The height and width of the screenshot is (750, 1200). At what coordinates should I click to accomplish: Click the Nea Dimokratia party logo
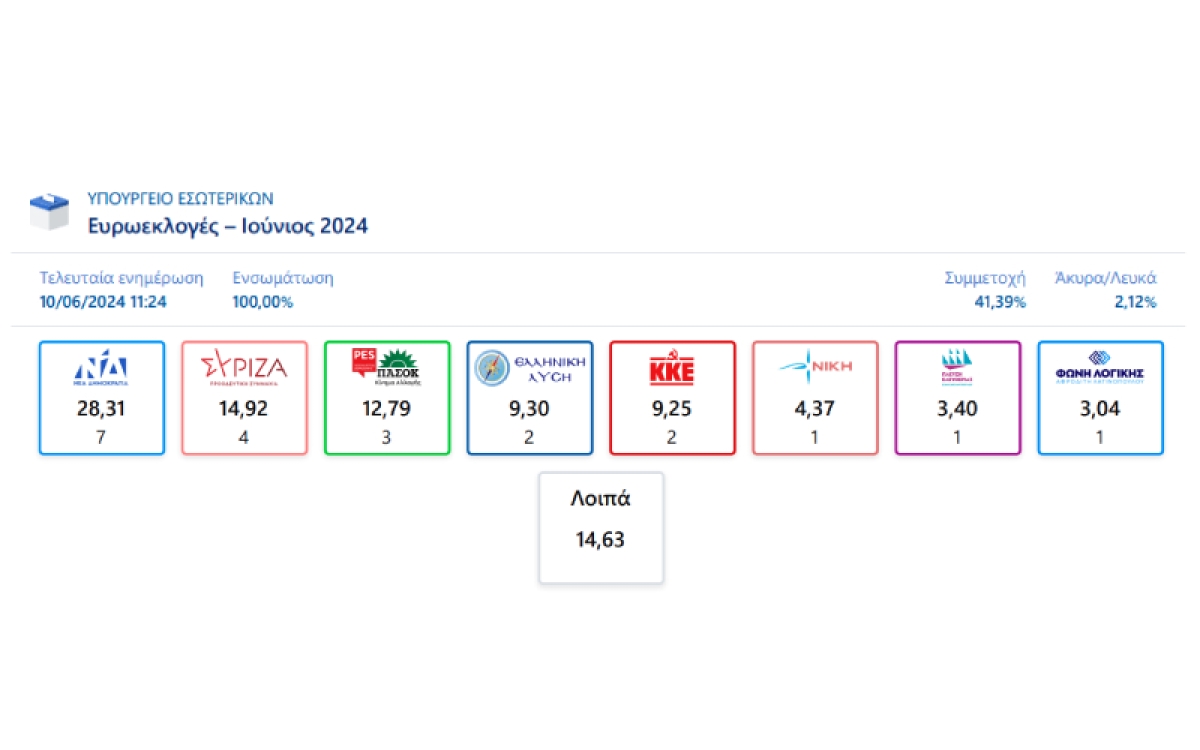click(x=102, y=369)
